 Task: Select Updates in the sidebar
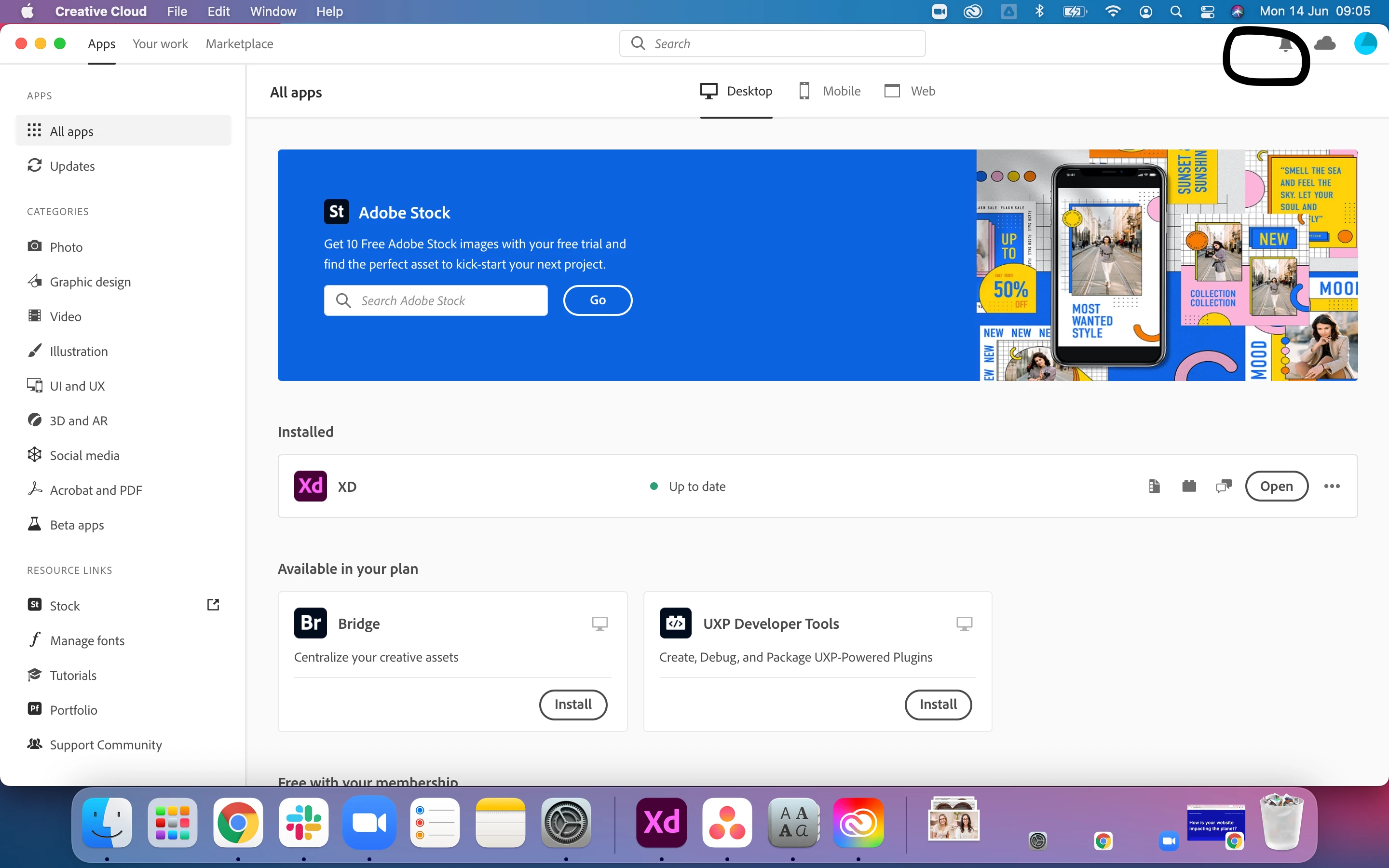pyautogui.click(x=72, y=166)
